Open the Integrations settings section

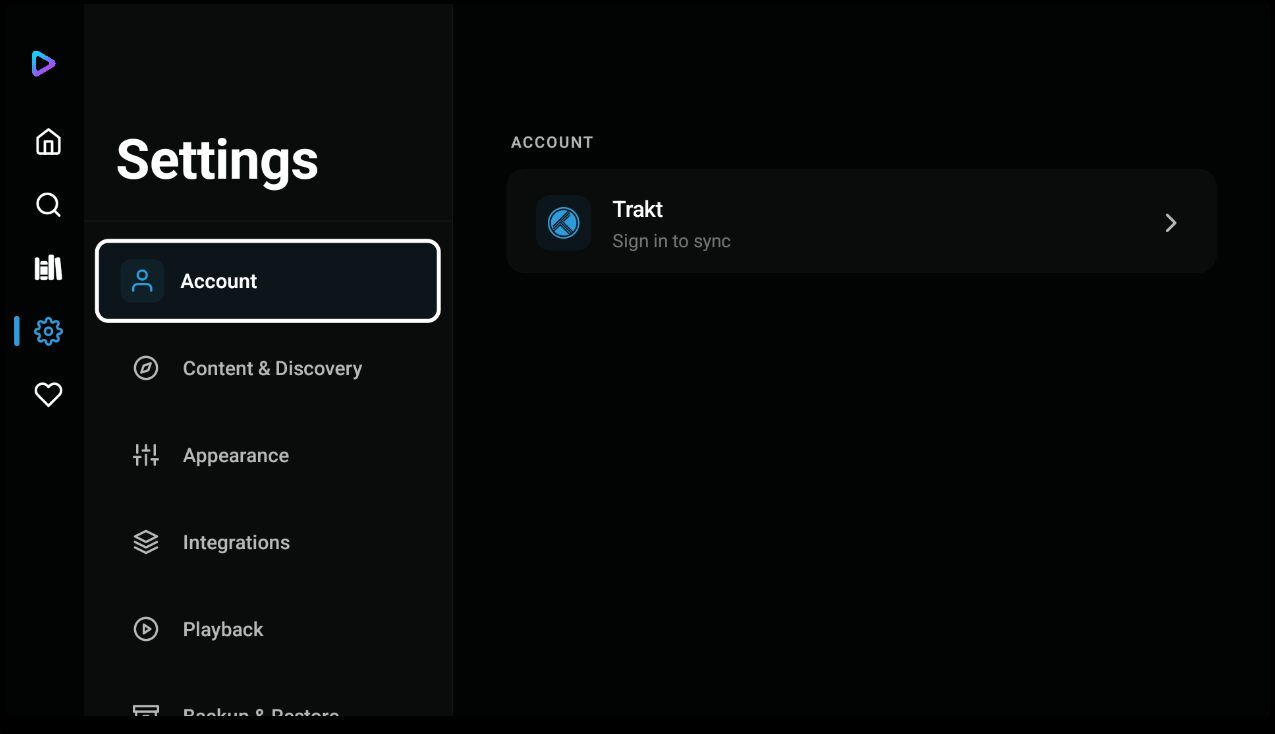[236, 542]
